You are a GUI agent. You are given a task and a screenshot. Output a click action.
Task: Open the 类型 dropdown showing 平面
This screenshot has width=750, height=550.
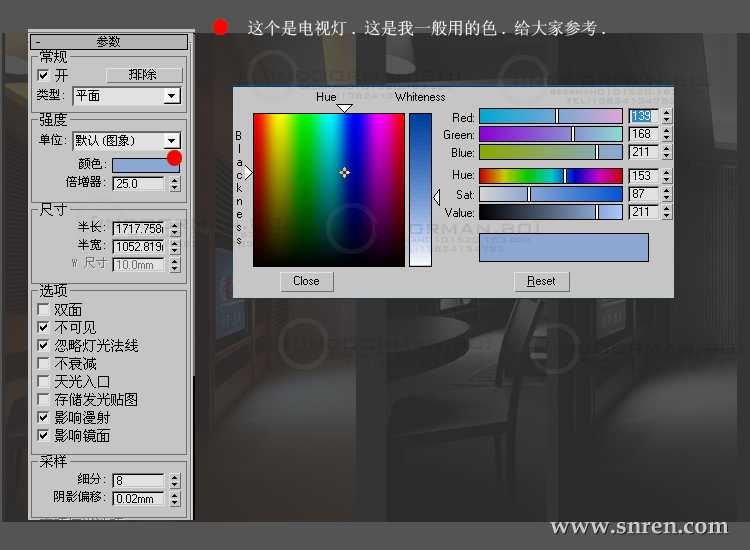click(x=127, y=96)
